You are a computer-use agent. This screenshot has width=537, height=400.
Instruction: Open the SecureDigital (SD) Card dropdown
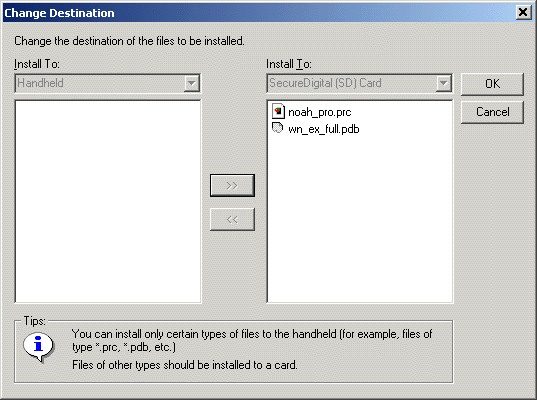click(360, 83)
